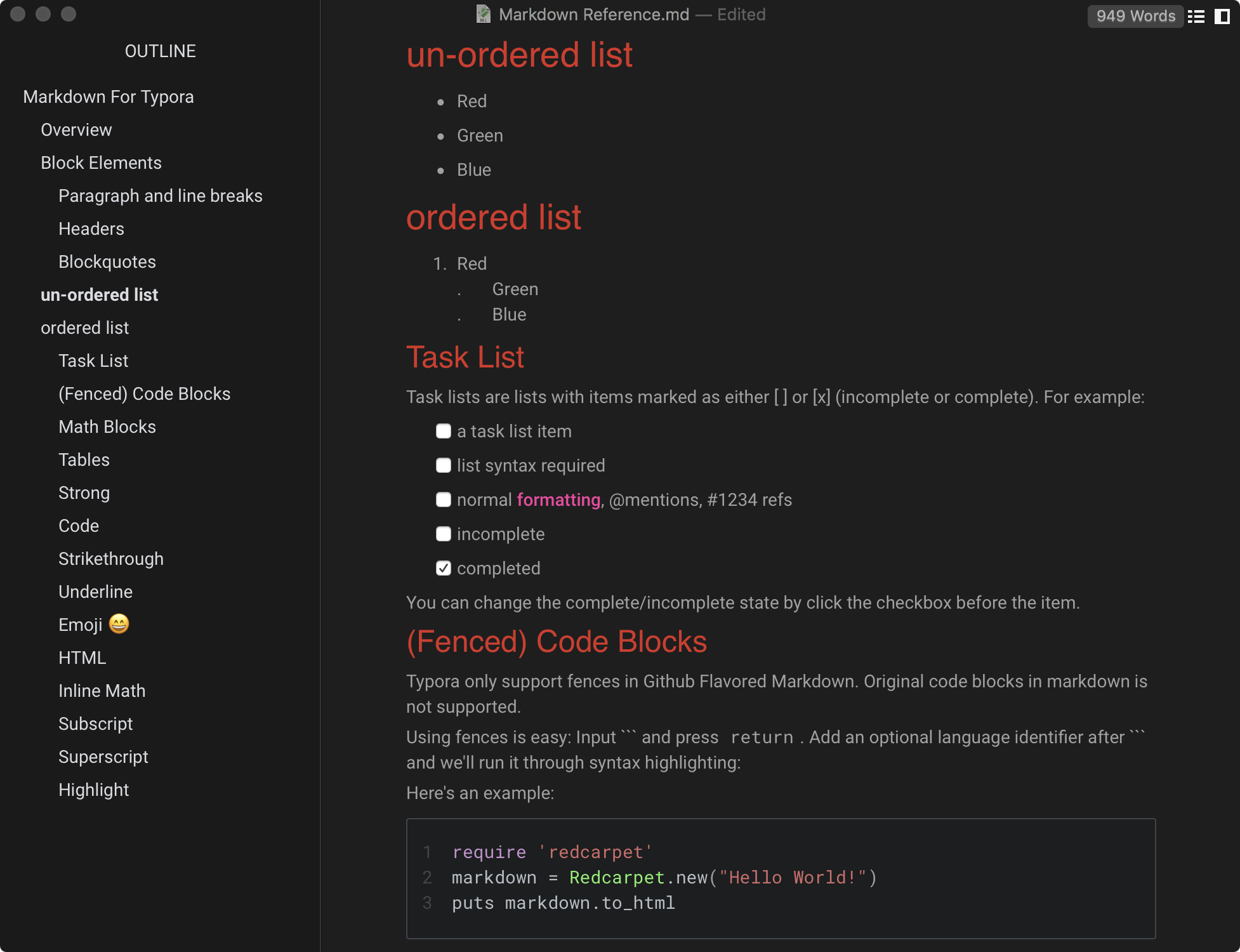Open '(Fenced) Code Blocks' outline item
This screenshot has width=1240, height=952.
[145, 393]
